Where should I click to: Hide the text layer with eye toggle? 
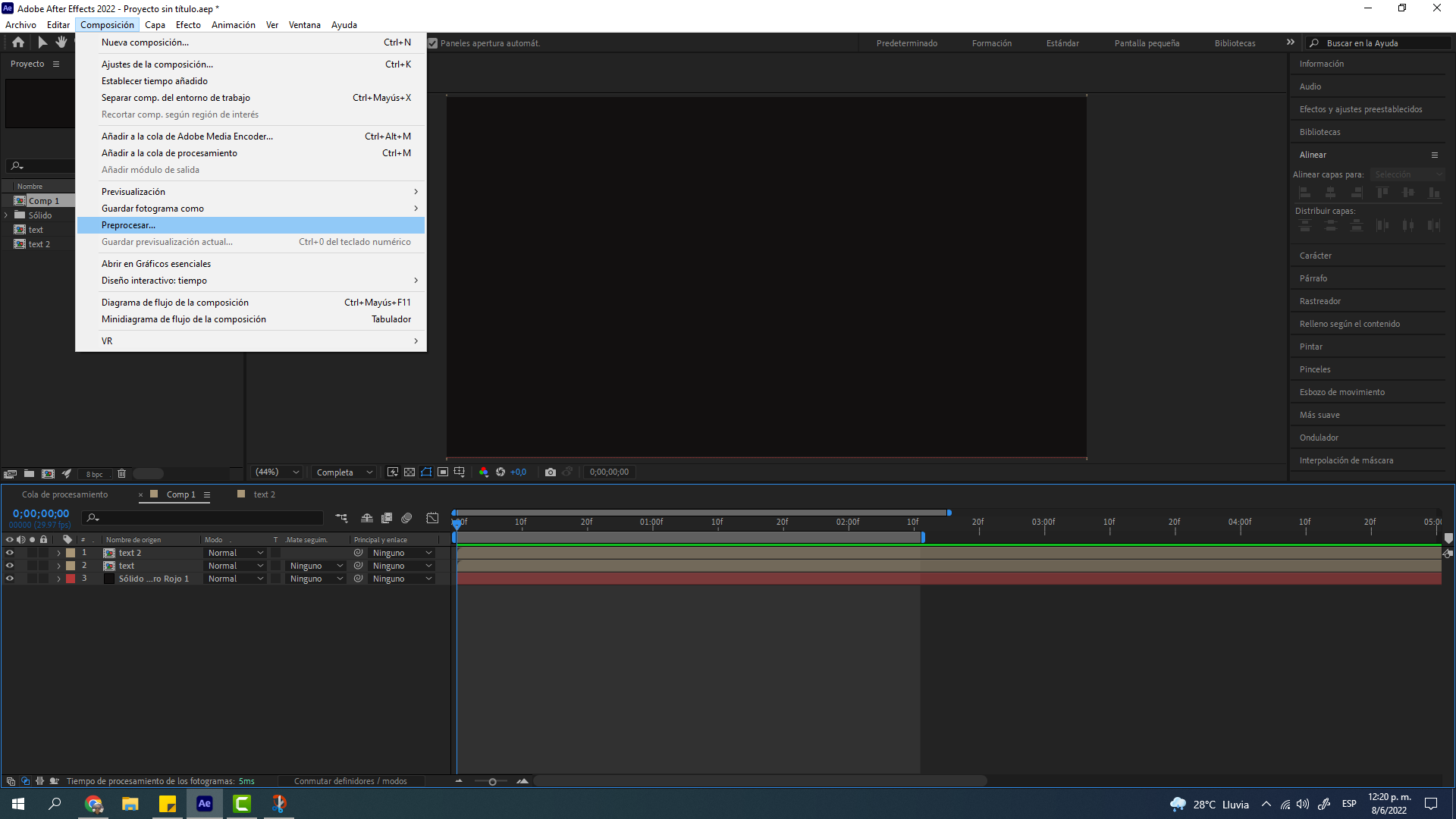(10, 566)
